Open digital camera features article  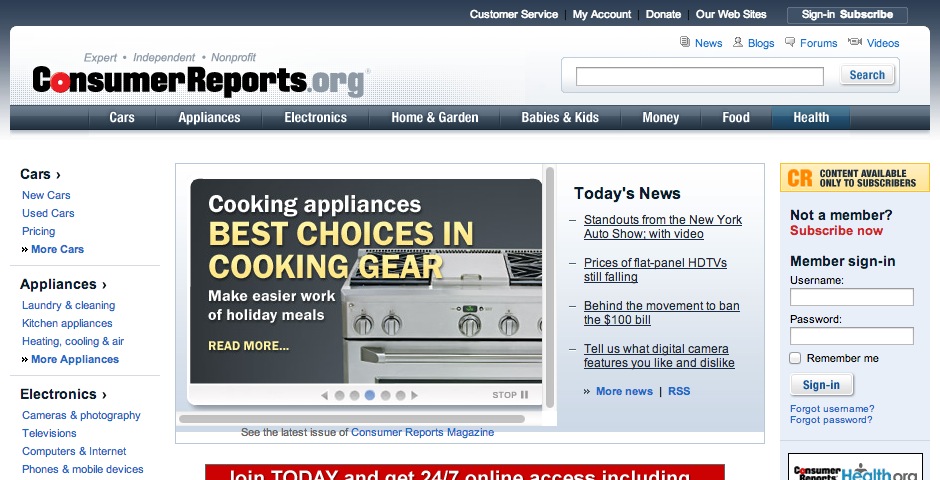[659, 357]
